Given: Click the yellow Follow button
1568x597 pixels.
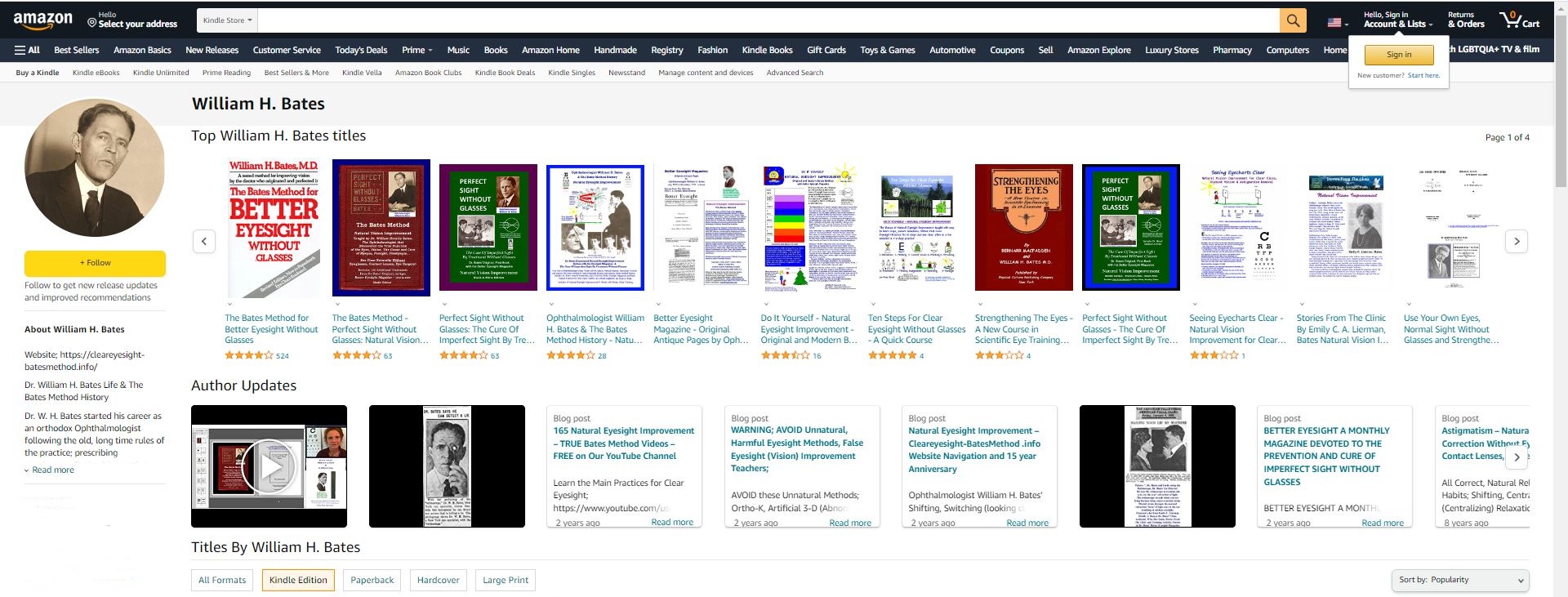Looking at the screenshot, I should 95,263.
